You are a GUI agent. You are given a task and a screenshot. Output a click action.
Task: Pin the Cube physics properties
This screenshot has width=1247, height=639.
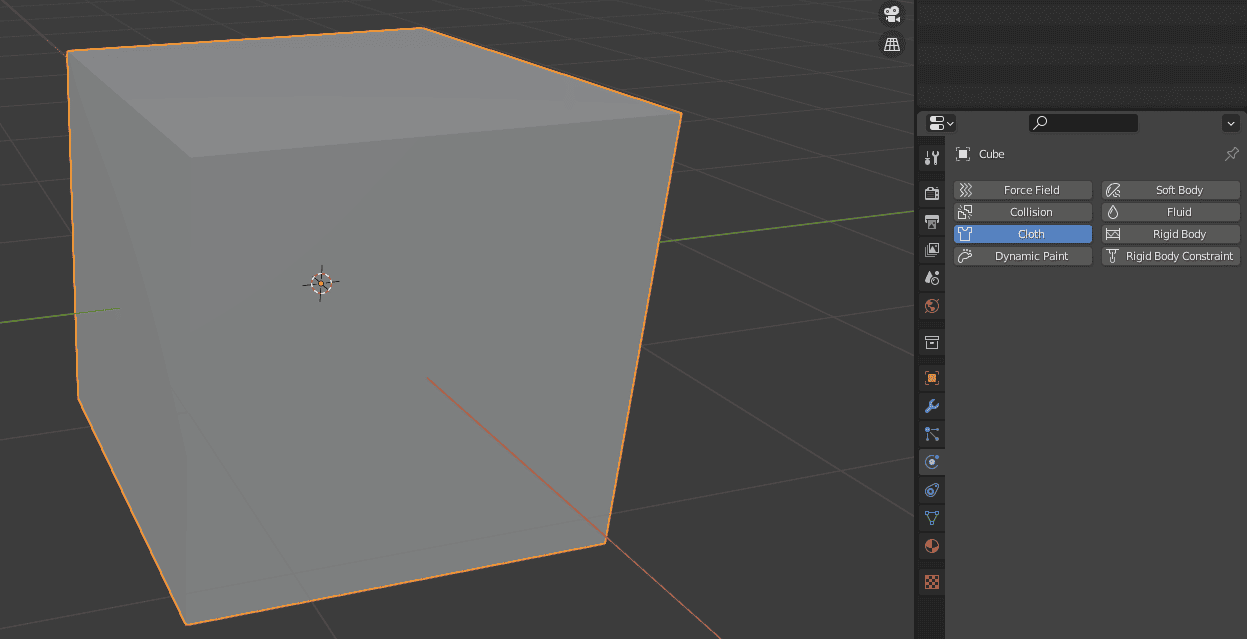[1231, 154]
